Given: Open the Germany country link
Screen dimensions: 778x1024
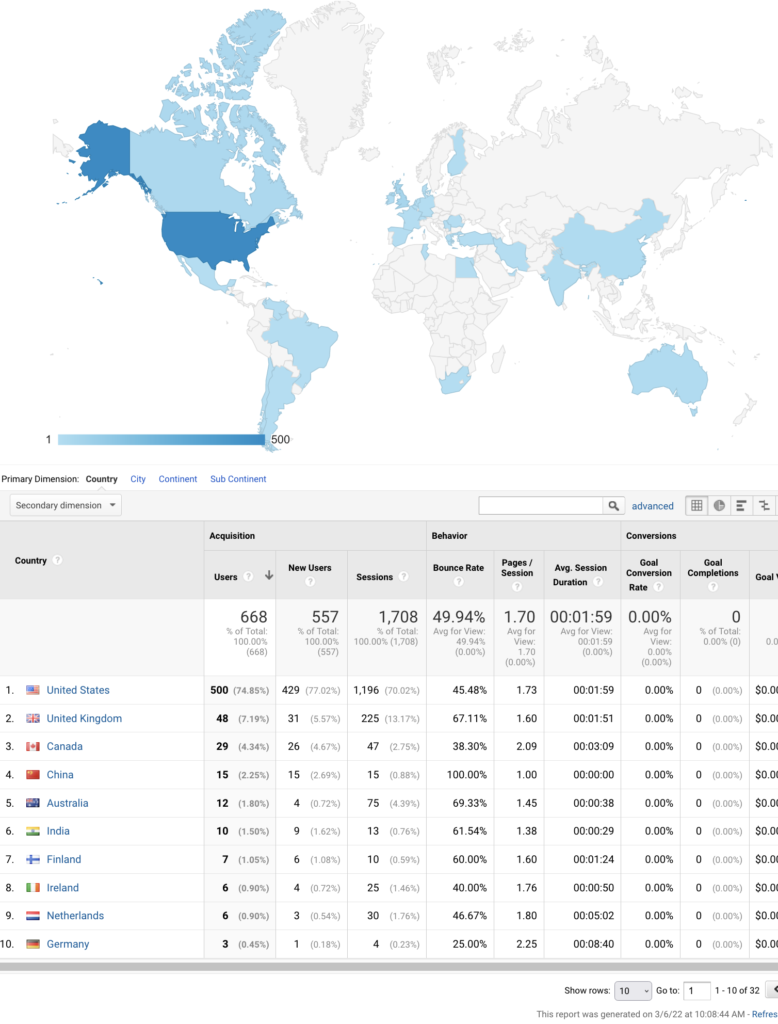Looking at the screenshot, I should (68, 944).
